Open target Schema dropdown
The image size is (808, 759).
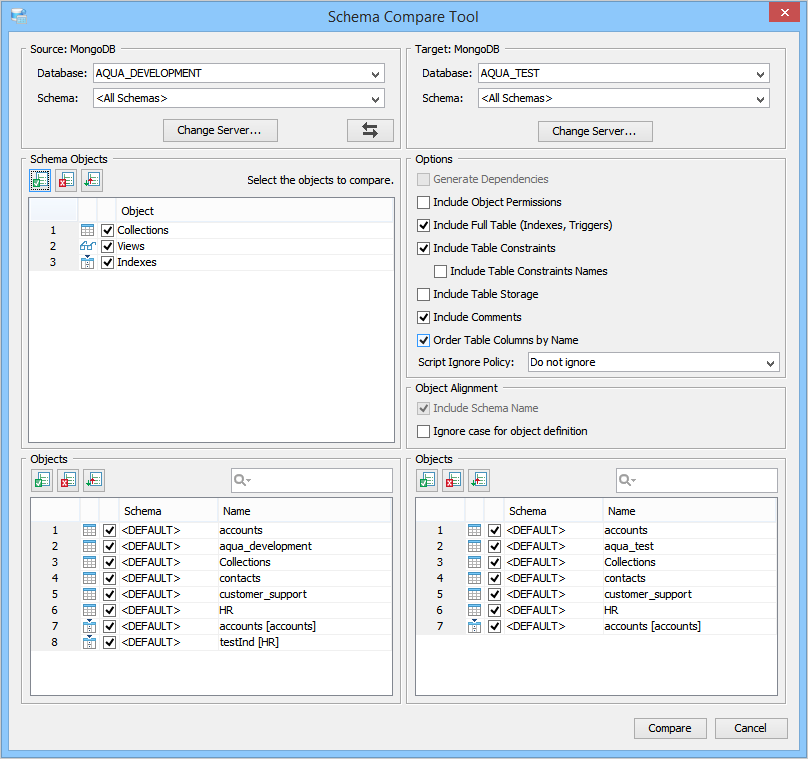[x=624, y=98]
